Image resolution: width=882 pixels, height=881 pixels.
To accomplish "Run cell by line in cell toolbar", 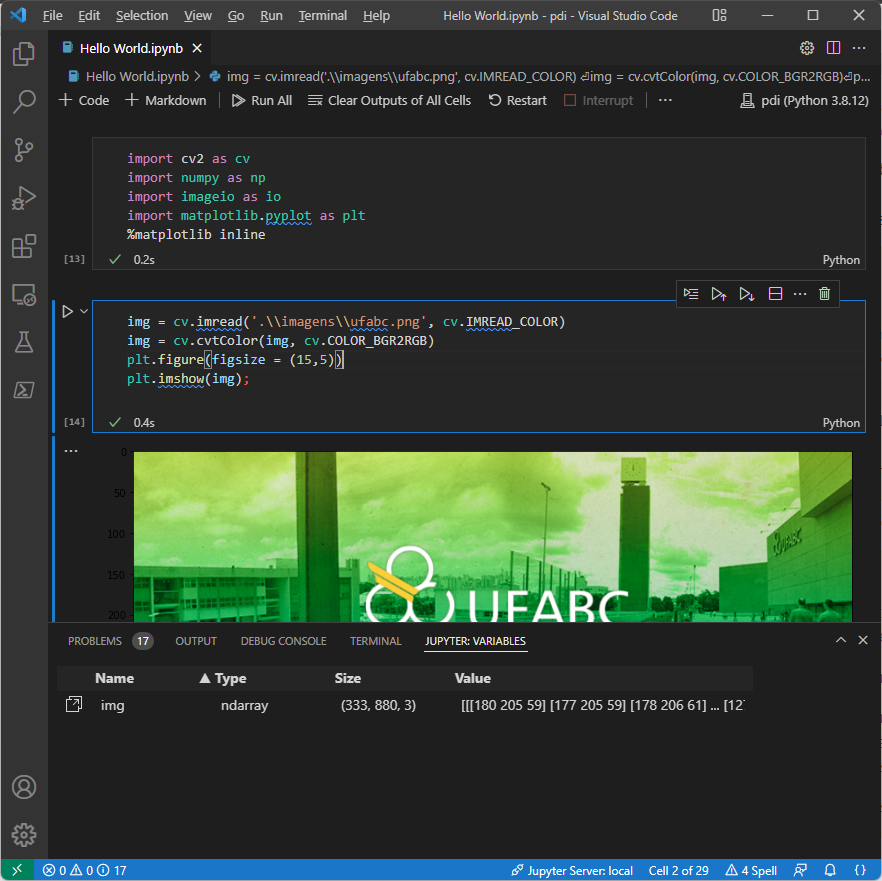I will [x=691, y=294].
